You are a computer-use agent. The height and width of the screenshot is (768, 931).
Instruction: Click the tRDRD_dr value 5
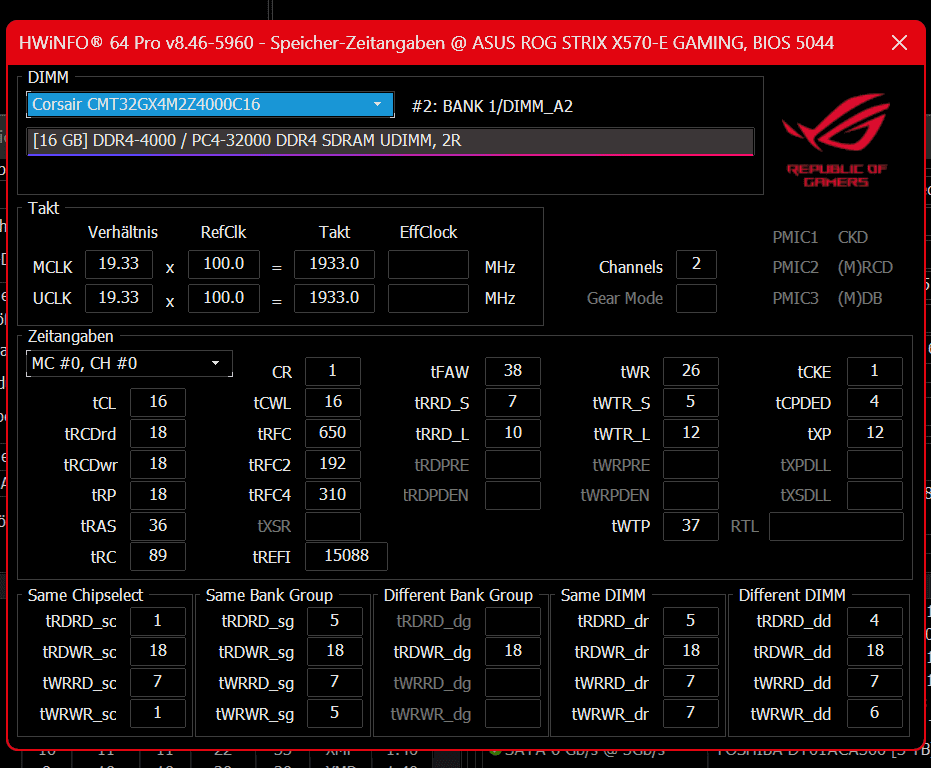[x=691, y=621]
